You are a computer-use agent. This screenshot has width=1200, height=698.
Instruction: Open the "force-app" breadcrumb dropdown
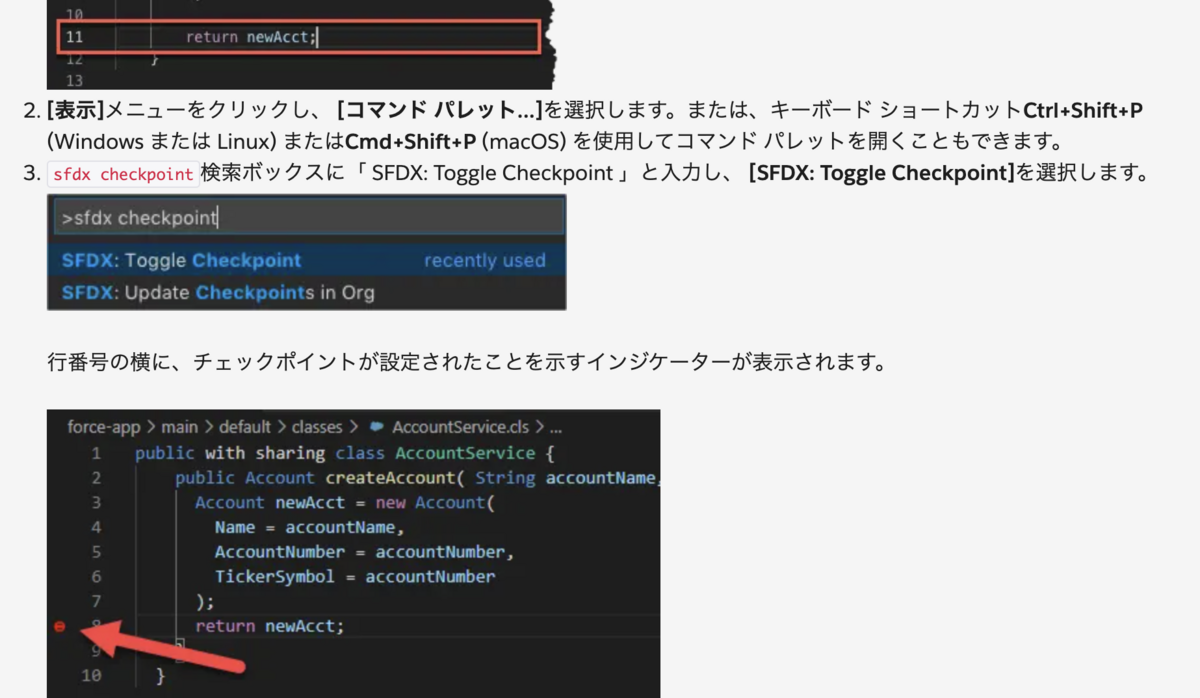point(103,427)
